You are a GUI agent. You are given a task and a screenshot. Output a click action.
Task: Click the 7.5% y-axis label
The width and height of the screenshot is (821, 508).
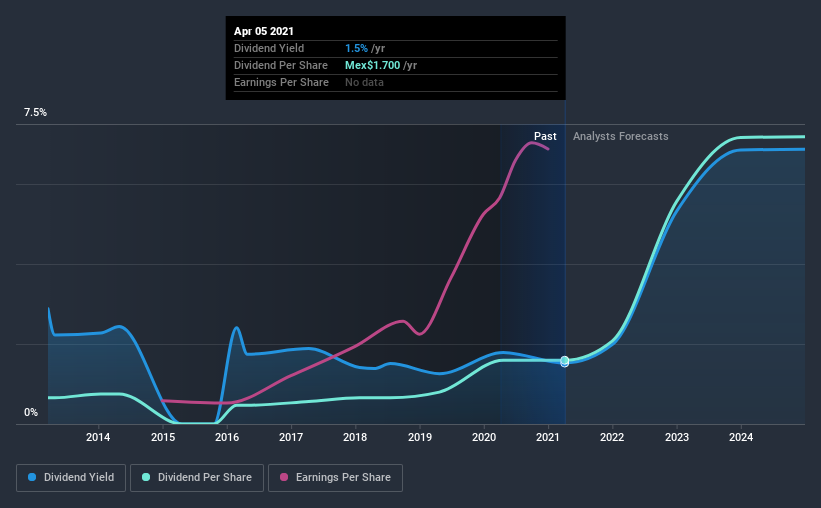(x=35, y=113)
